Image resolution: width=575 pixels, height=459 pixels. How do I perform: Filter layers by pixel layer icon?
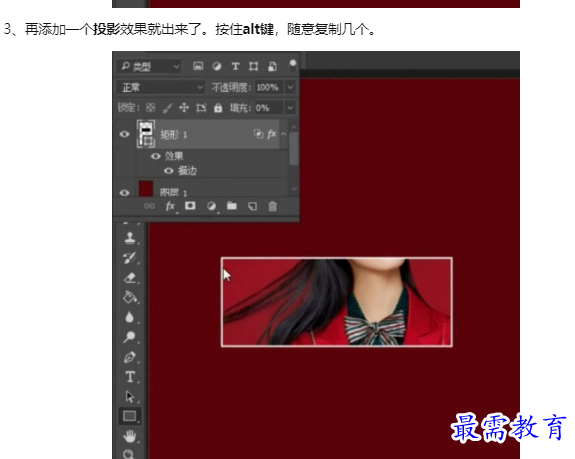coord(198,66)
